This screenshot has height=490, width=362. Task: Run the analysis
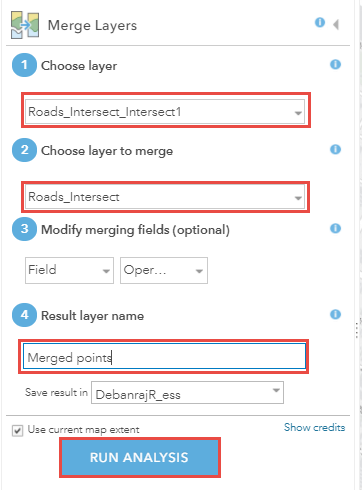pos(140,457)
